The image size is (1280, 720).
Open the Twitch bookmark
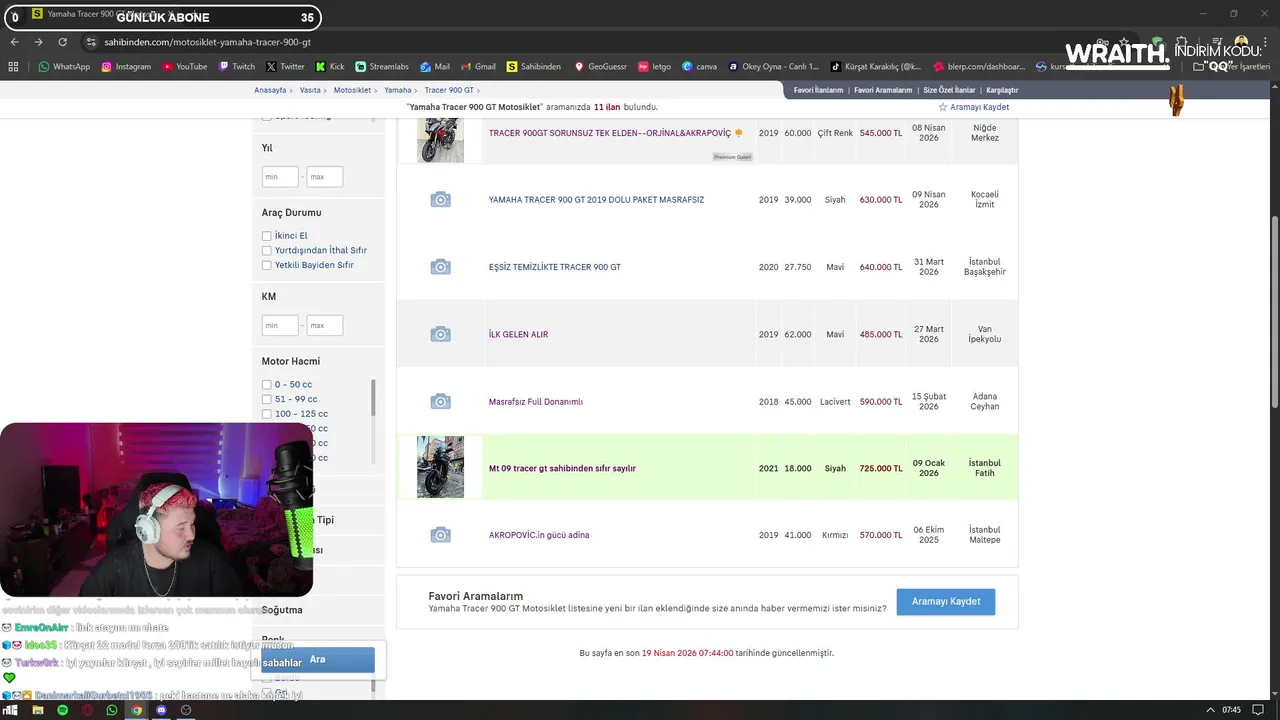tap(236, 66)
